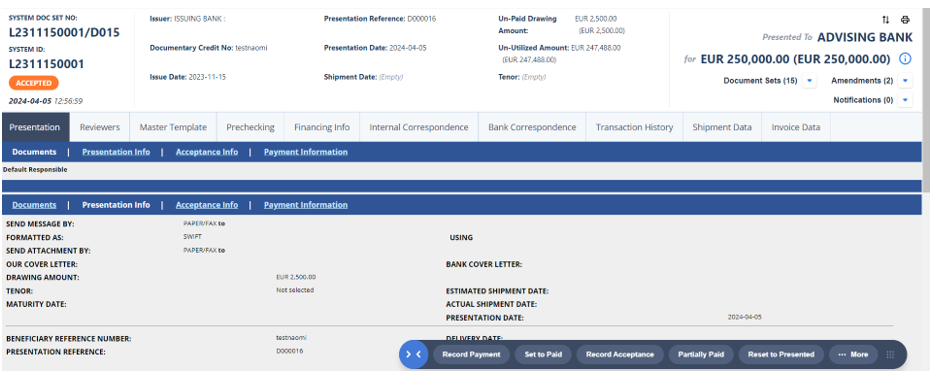935x372 pixels.
Task: Click Documentary Credit No testnaomi
Action: pos(209,48)
